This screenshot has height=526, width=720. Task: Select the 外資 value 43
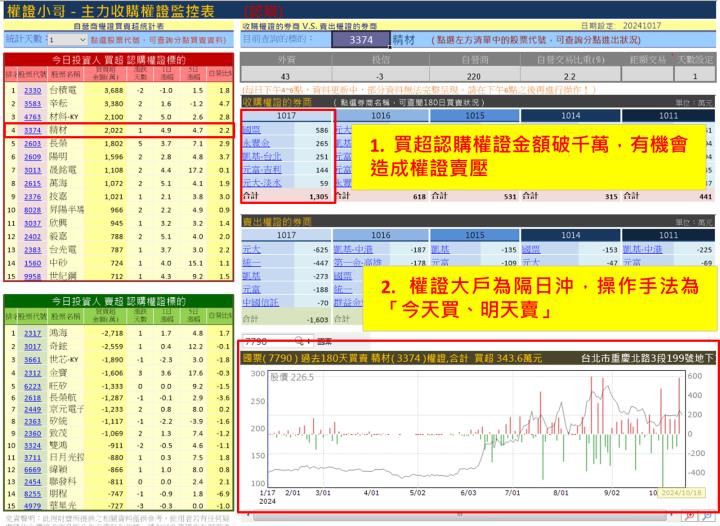285,76
